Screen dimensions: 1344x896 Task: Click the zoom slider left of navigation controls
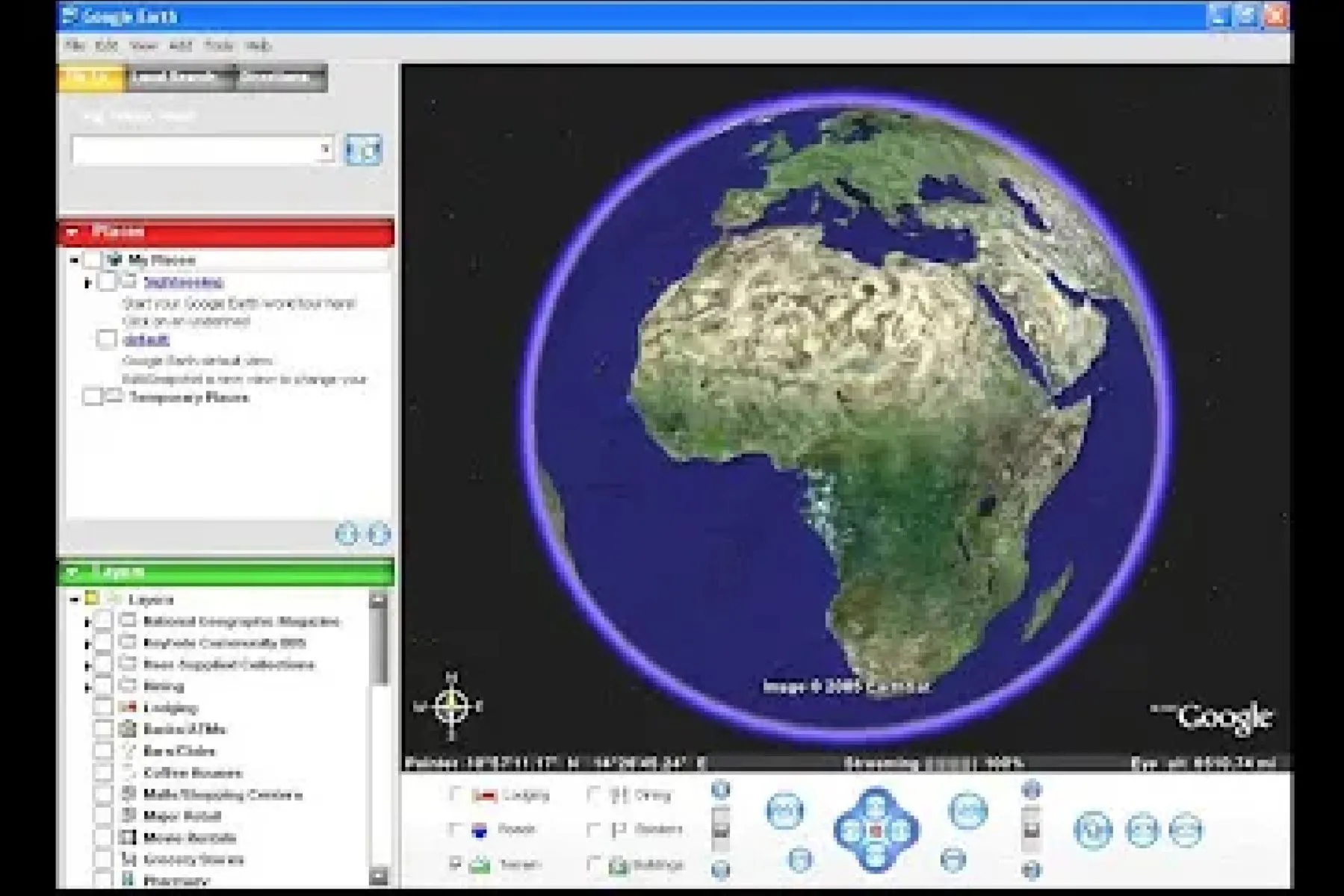pyautogui.click(x=720, y=829)
